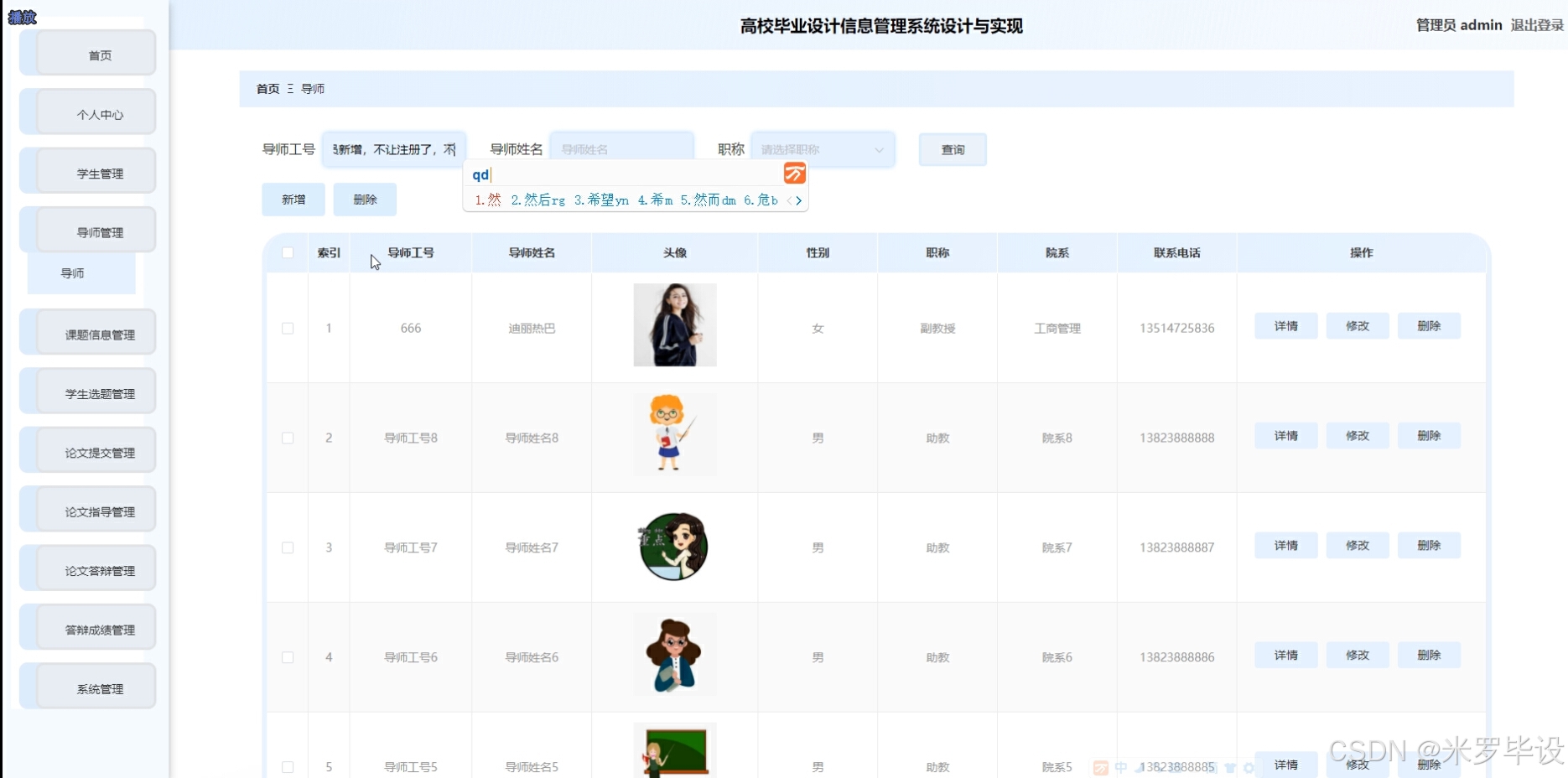Click the 工商管理 department cell
Image resolution: width=1568 pixels, height=778 pixels.
1057,329
